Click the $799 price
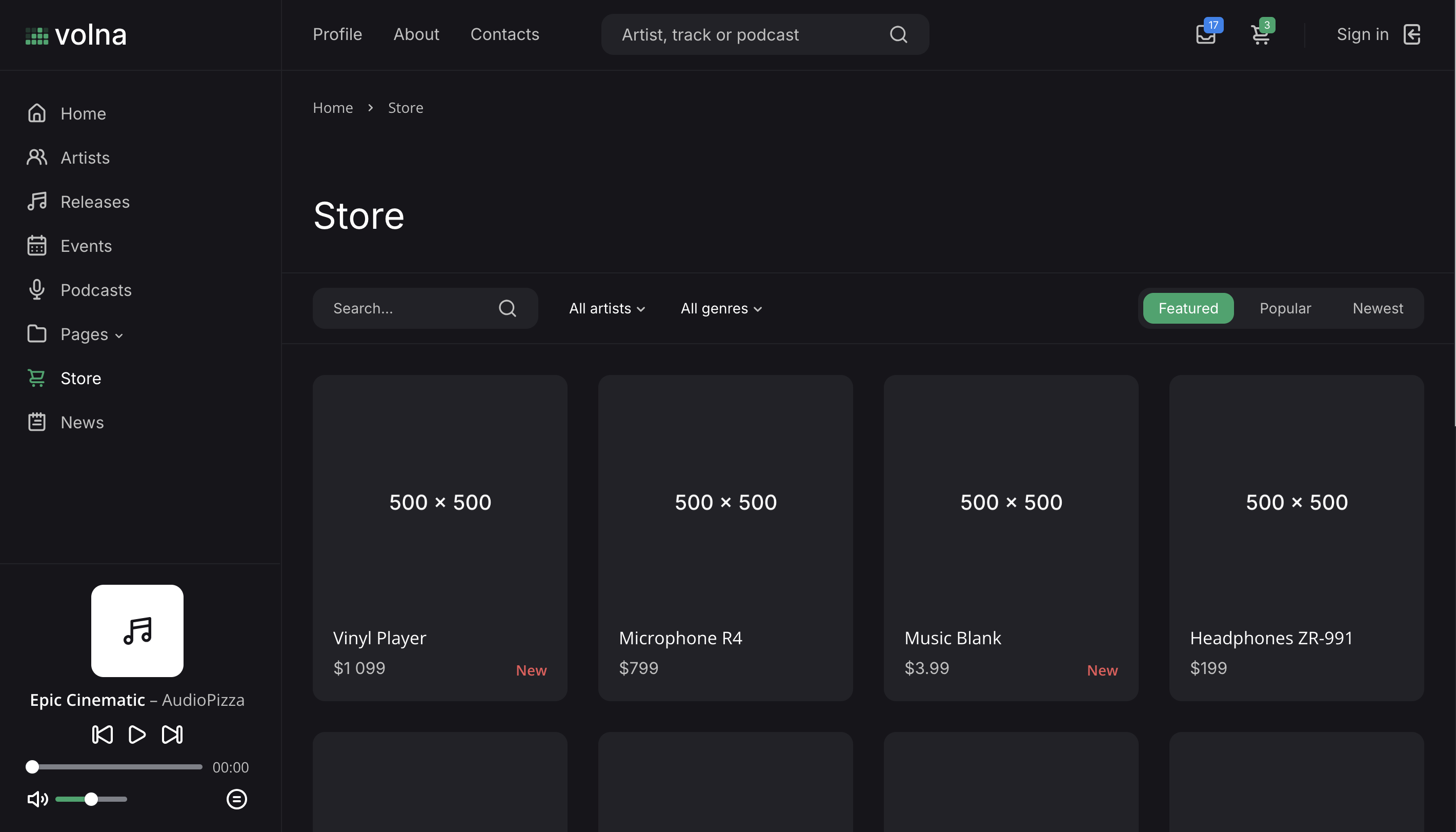Viewport: 1456px width, 832px height. tap(638, 667)
